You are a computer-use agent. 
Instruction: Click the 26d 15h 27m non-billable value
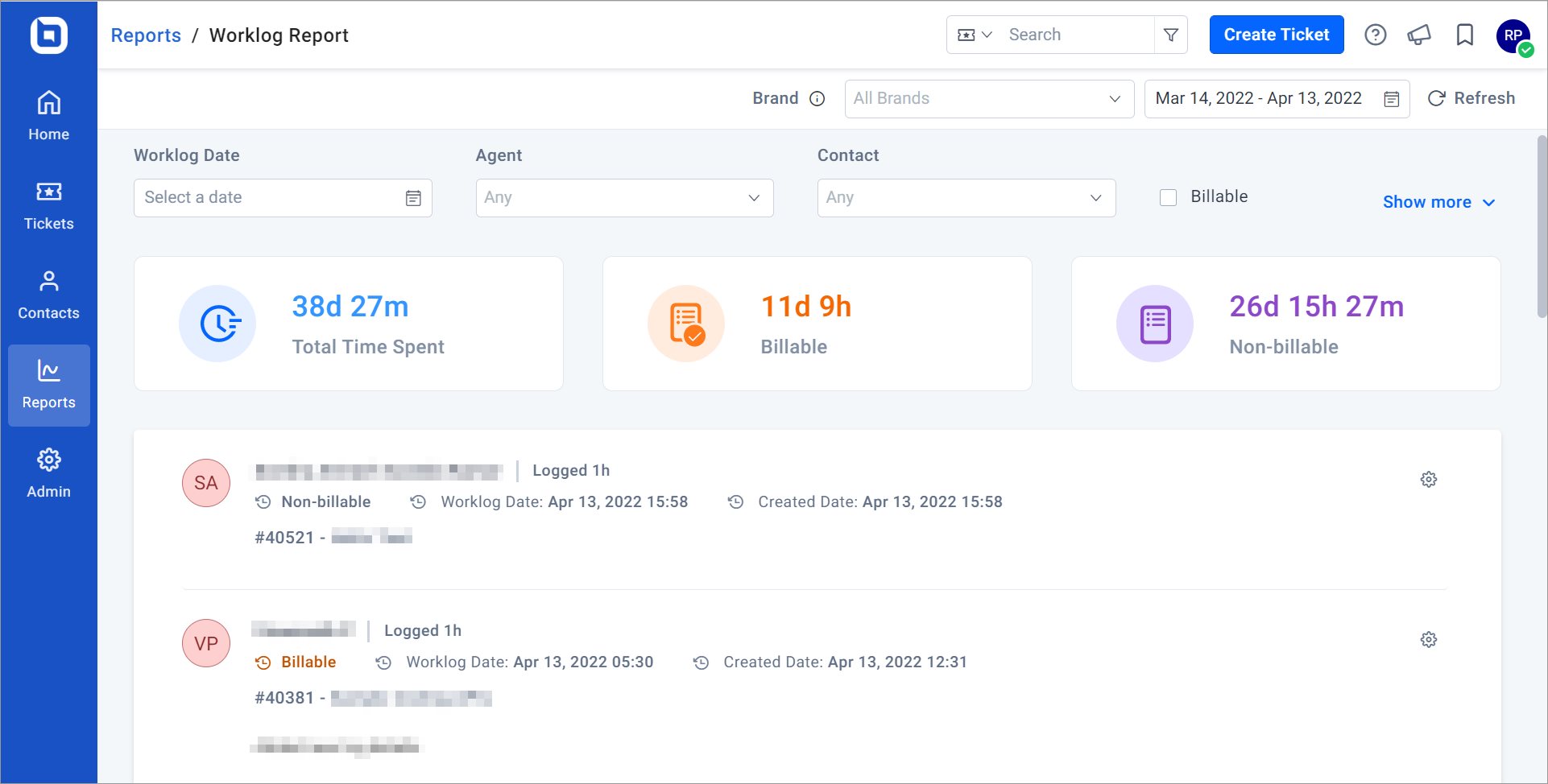[1317, 307]
